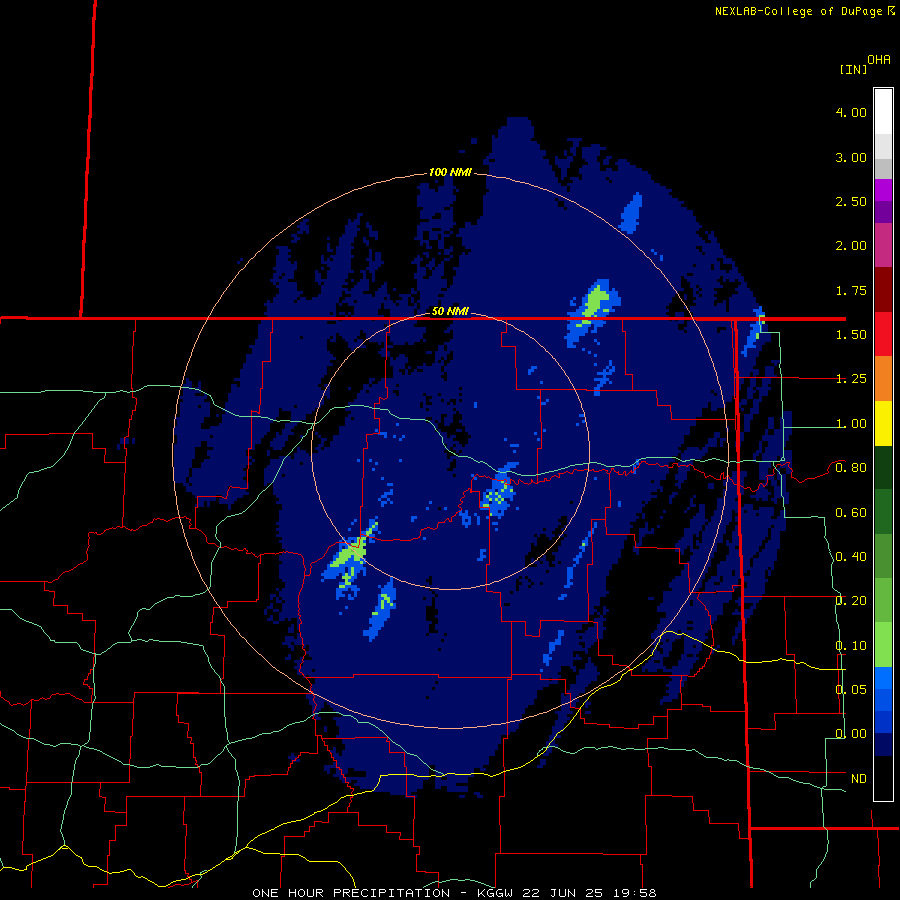This screenshot has height=900, width=900.
Task: Select the 1.25 legend value
Action: pyautogui.click(x=851, y=379)
